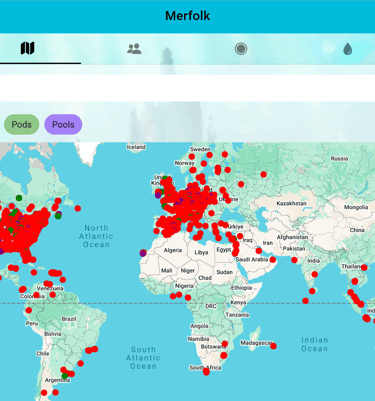Click the Algeria map label
Screen dimensions: 375x401
(x=173, y=250)
